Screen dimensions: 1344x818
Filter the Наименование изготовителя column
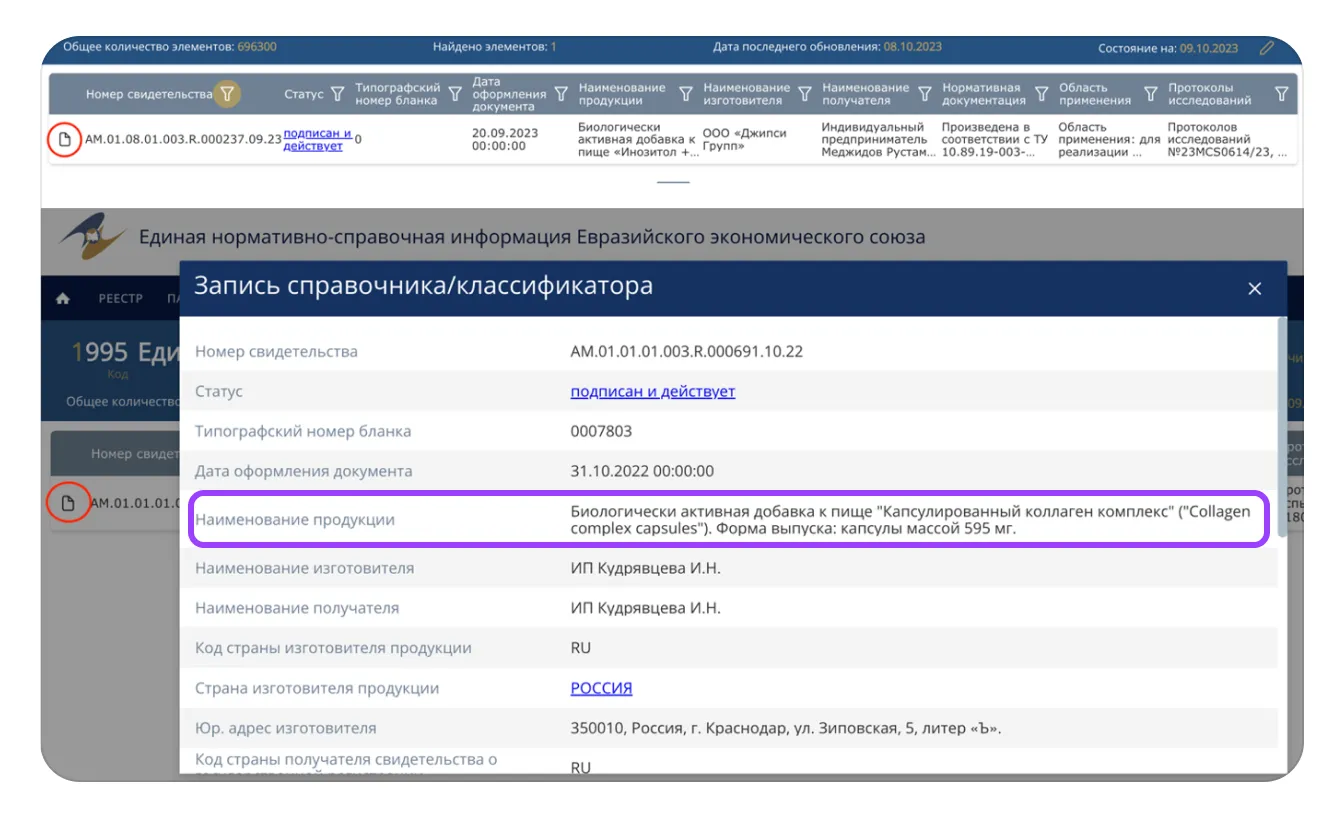pos(804,94)
